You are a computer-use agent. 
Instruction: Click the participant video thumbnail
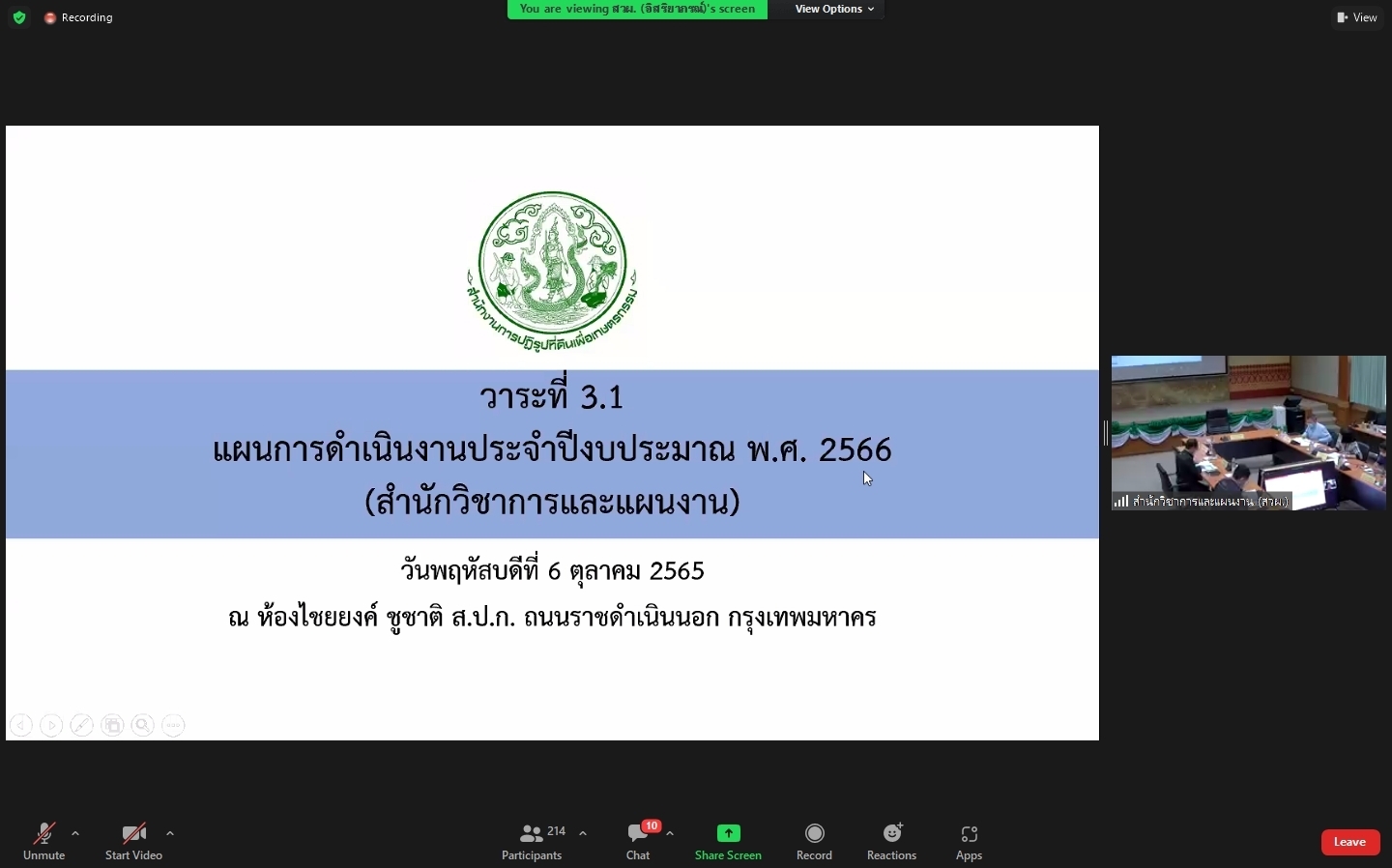(1249, 433)
